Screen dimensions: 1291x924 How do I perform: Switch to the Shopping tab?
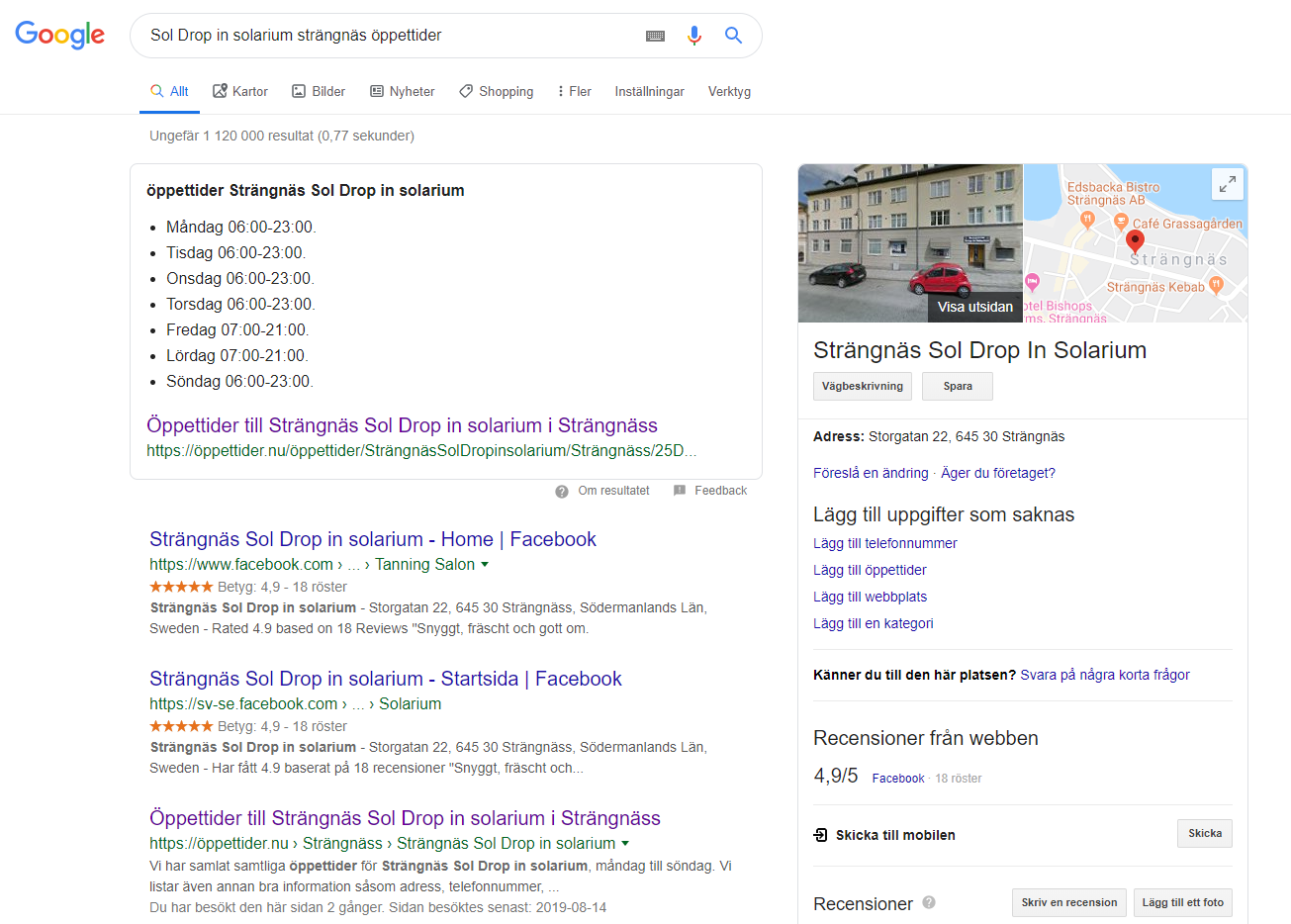[496, 91]
